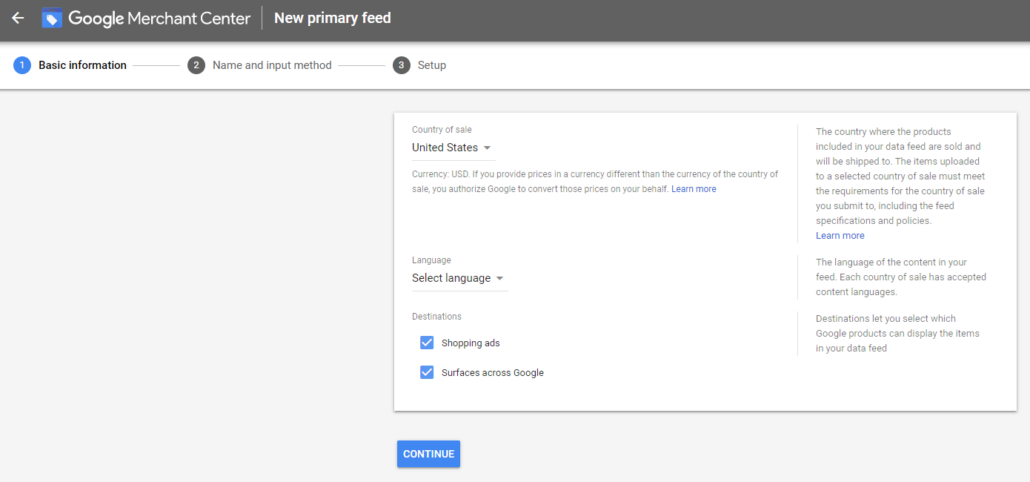Uncheck the Surfaces across Google checkbox
Screen dimensions: 1030x482
tap(427, 372)
